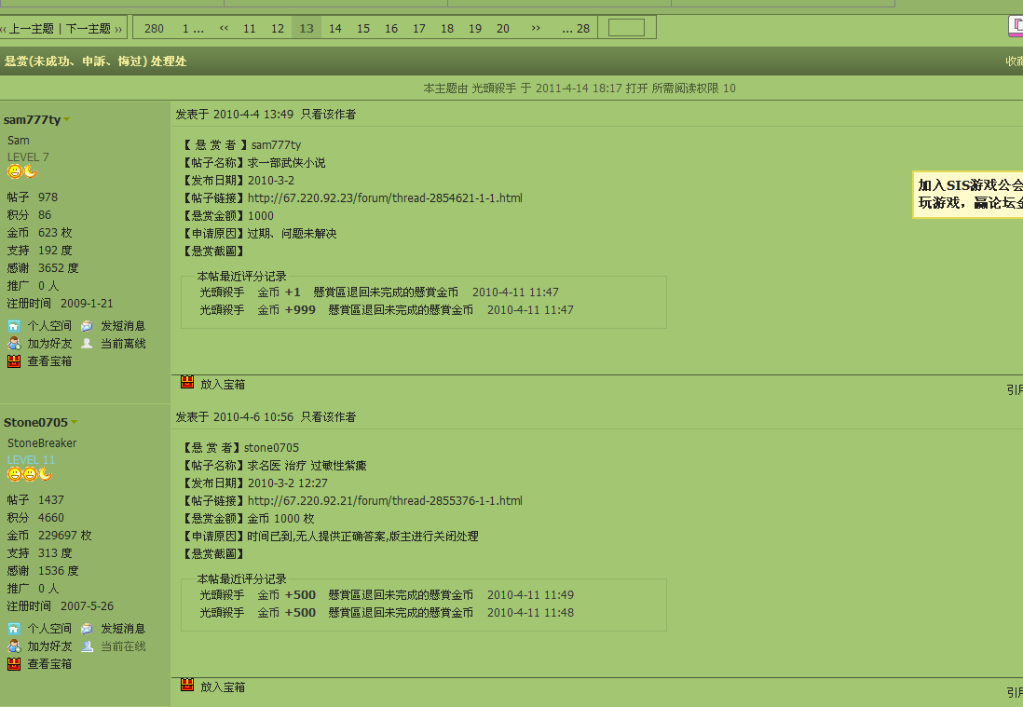This screenshot has height=707, width=1023.
Task: Open sam777ty user profile name
Action: pyautogui.click(x=32, y=119)
